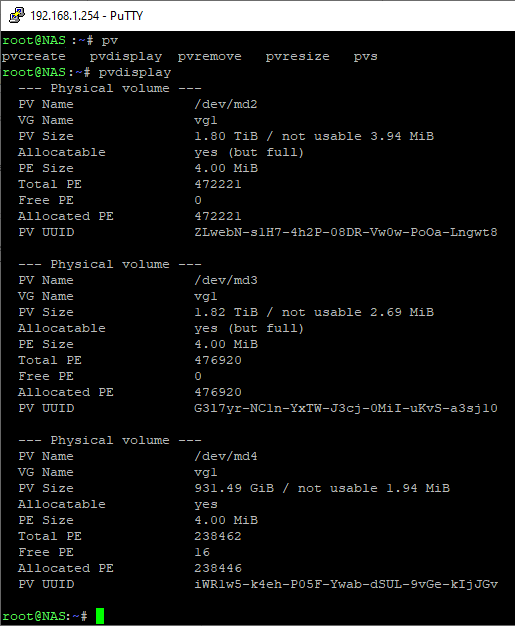Click the Total PE value 476920
The height and width of the screenshot is (627, 515).
[218, 360]
